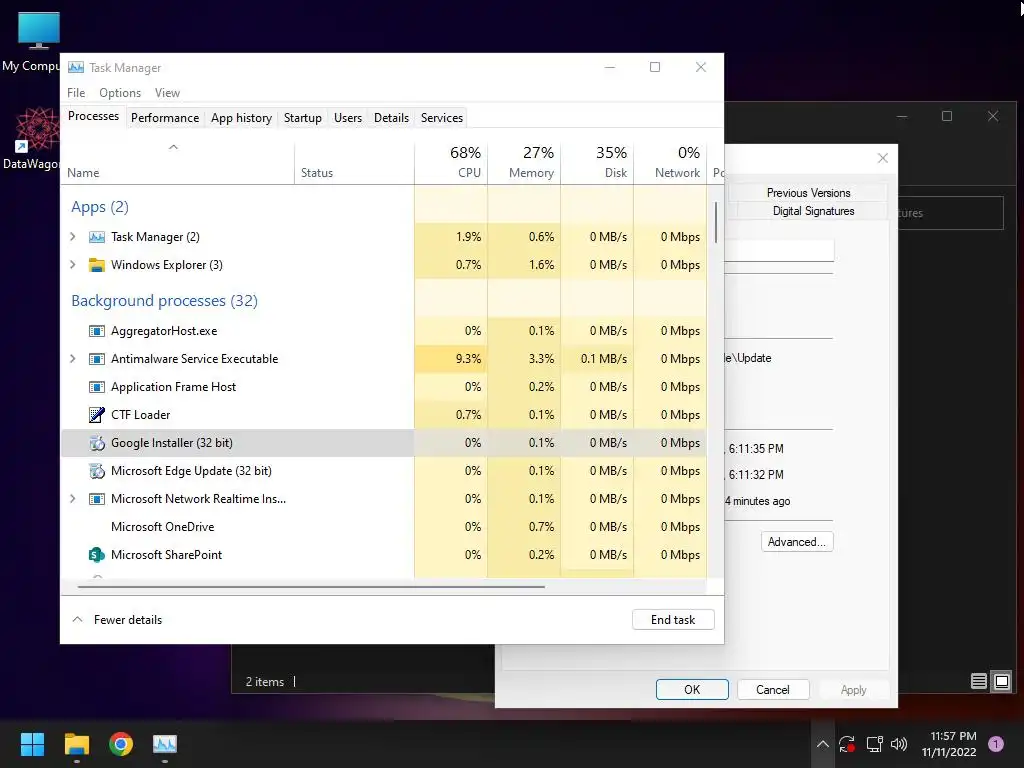Open the Windows Start menu

32,744
